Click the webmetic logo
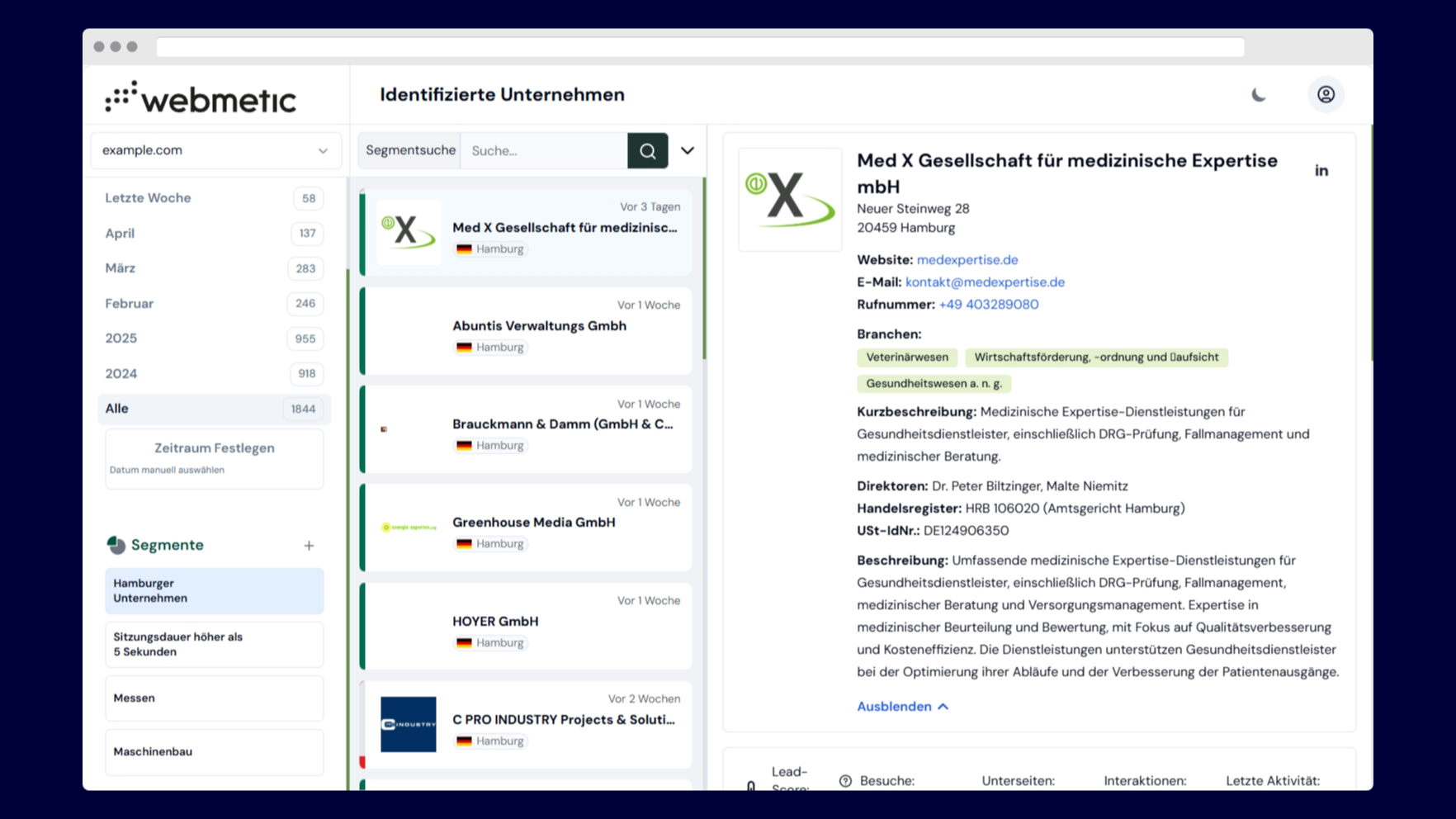The width and height of the screenshot is (1456, 819). (x=201, y=97)
